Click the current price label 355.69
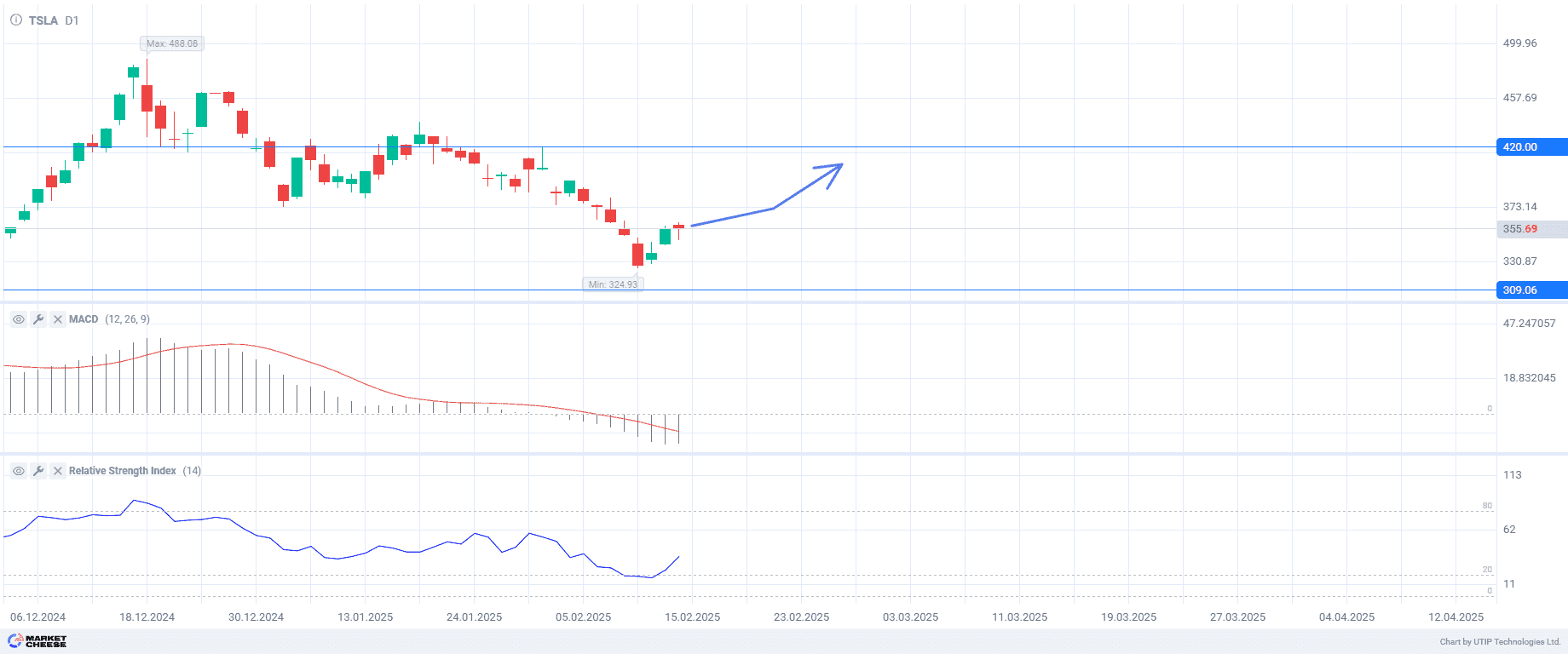The width and height of the screenshot is (1568, 654). 1531,229
